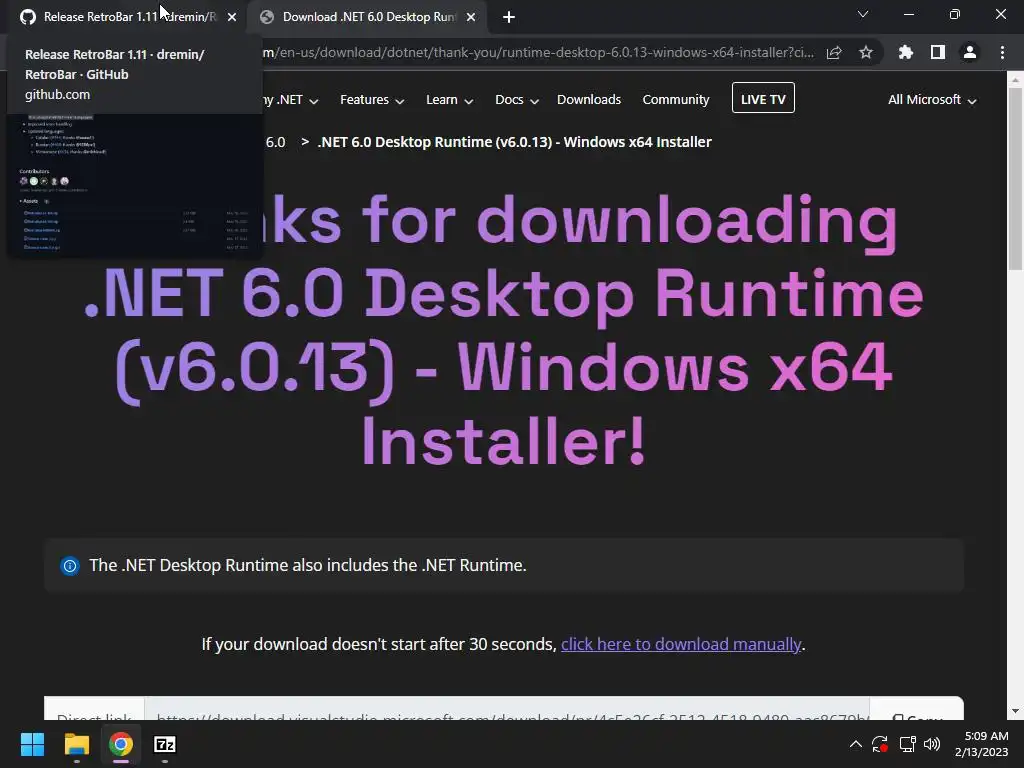Open the Chrome three-dot menu

(1002, 52)
